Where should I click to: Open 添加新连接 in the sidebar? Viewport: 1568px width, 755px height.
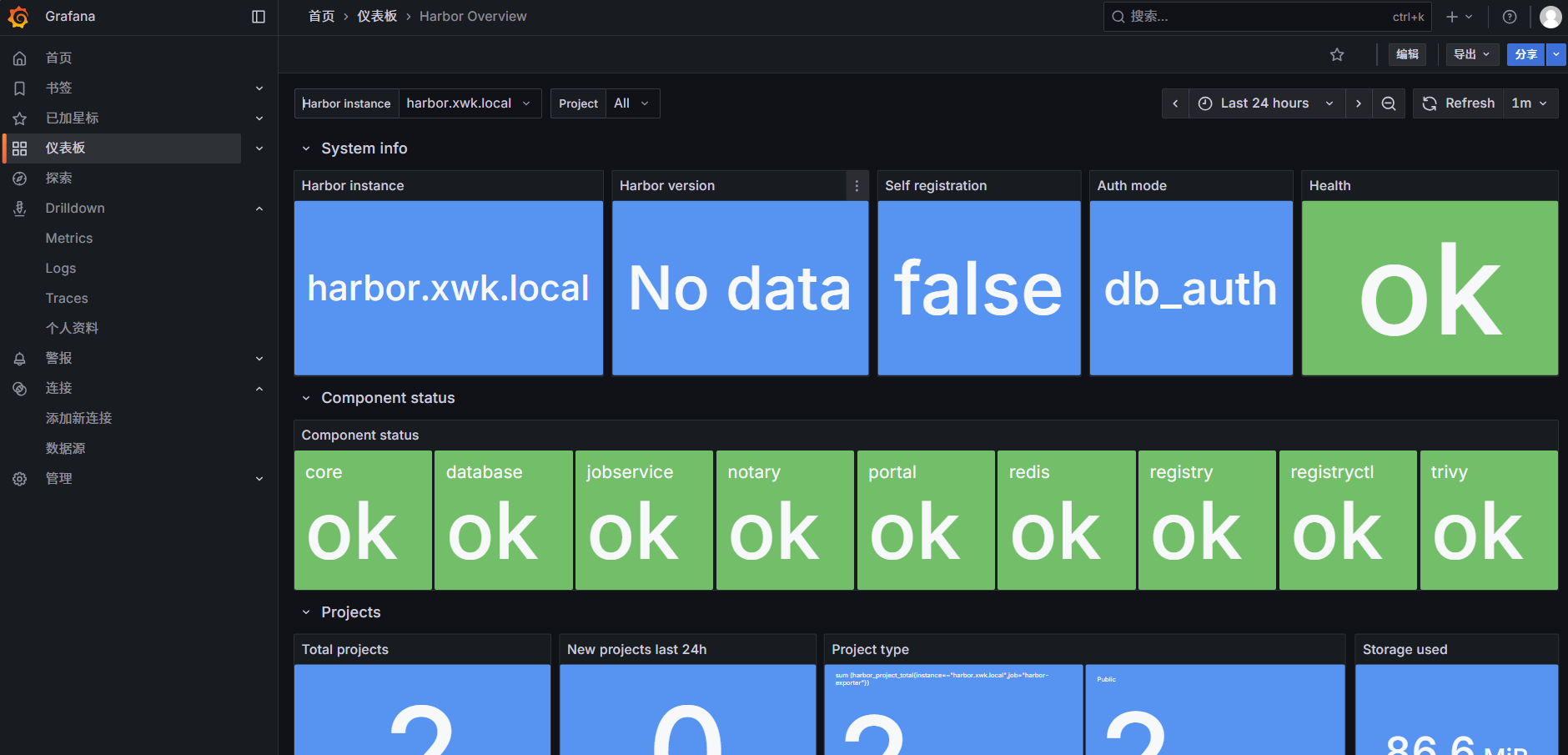[x=79, y=419]
